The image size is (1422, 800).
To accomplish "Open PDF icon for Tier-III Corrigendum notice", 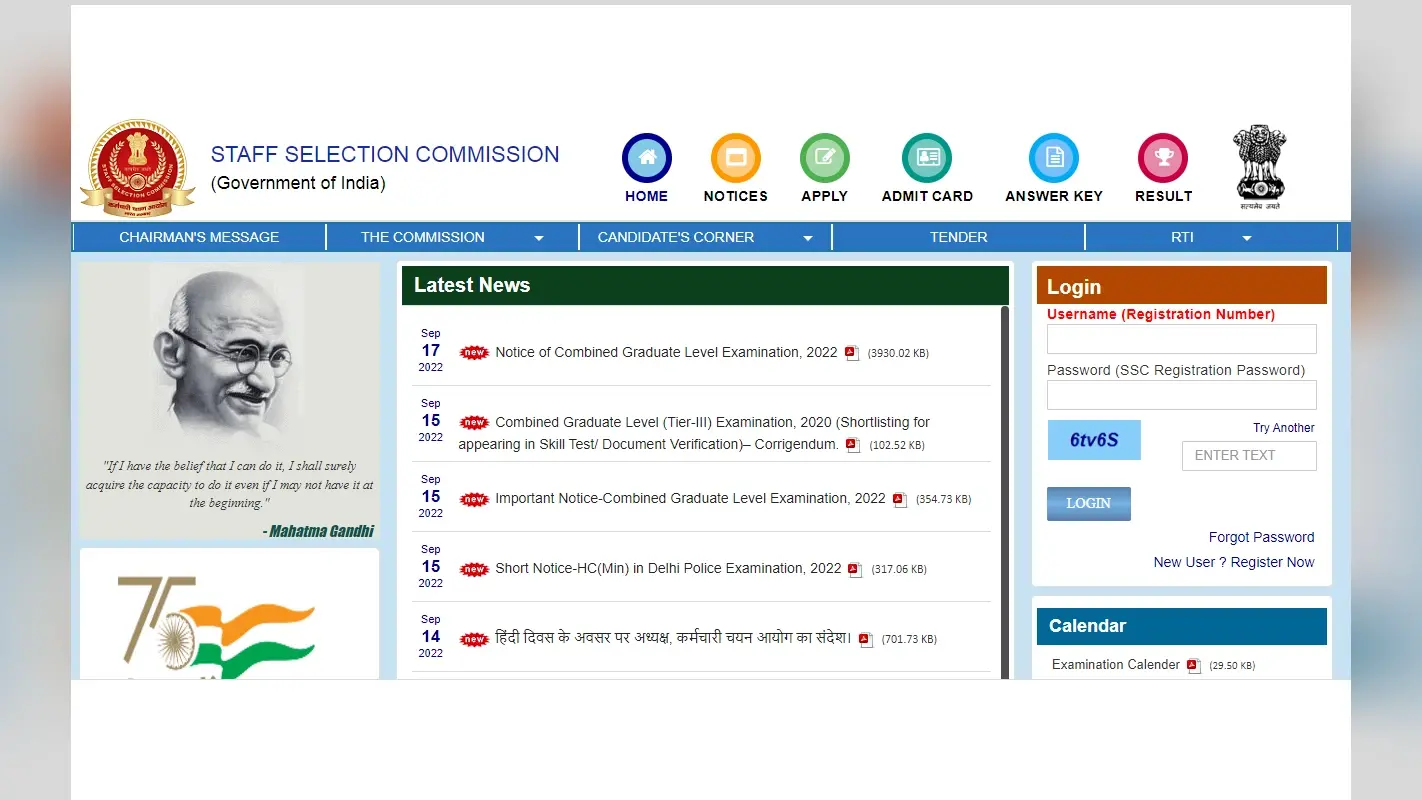I will [x=853, y=445].
